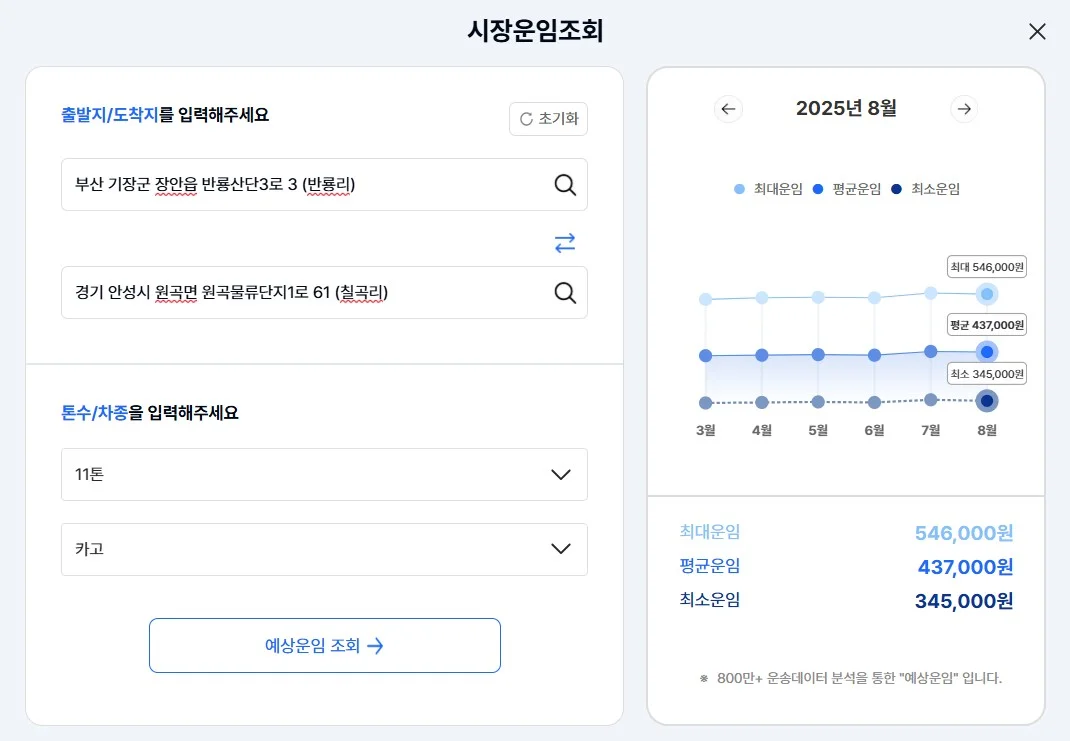This screenshot has width=1070, height=741.
Task: Select the 8월 maximum fare data point
Action: pyautogui.click(x=987, y=294)
